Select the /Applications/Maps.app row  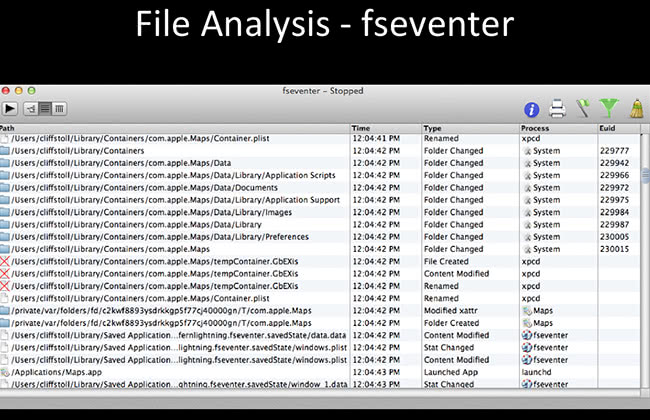320,372
